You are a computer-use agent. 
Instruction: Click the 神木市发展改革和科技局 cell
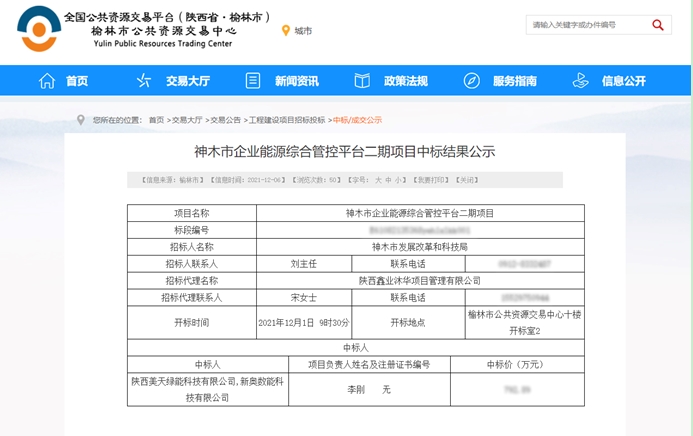coord(420,247)
